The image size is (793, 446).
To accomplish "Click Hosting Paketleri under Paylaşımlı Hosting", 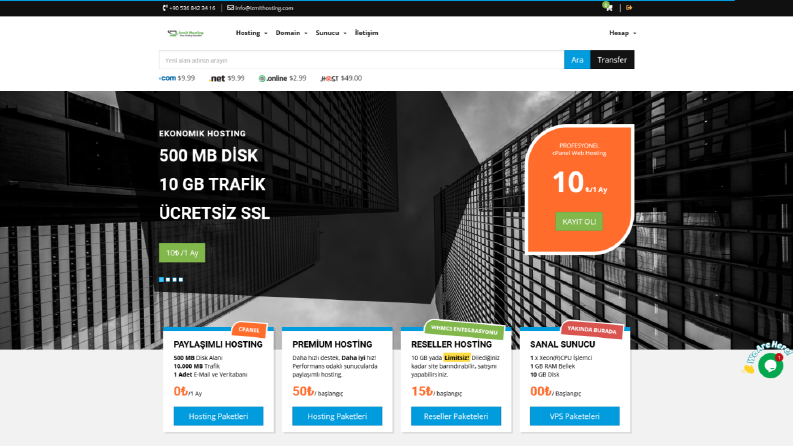I will pos(218,416).
